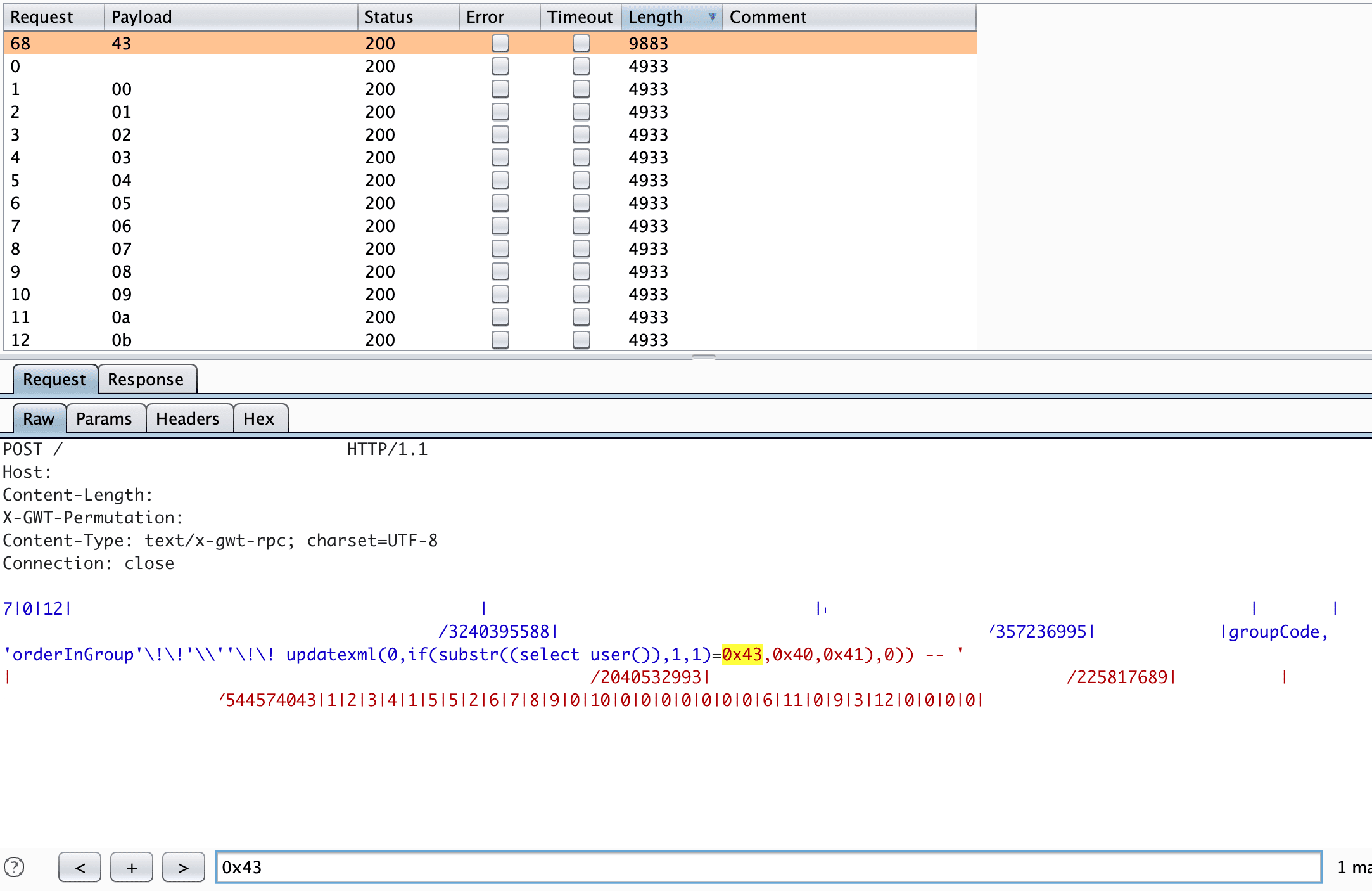Open the Headers tab

tap(187, 418)
